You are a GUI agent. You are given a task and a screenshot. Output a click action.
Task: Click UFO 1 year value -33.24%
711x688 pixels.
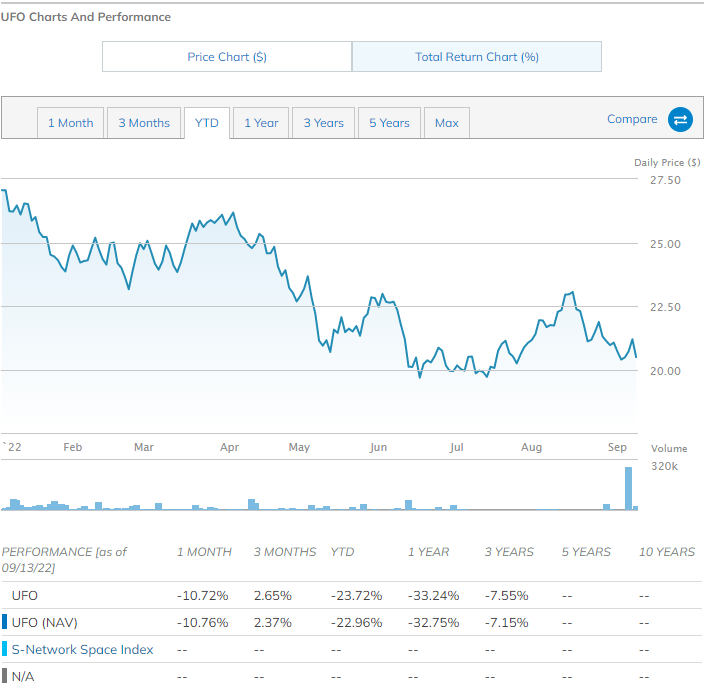click(433, 595)
